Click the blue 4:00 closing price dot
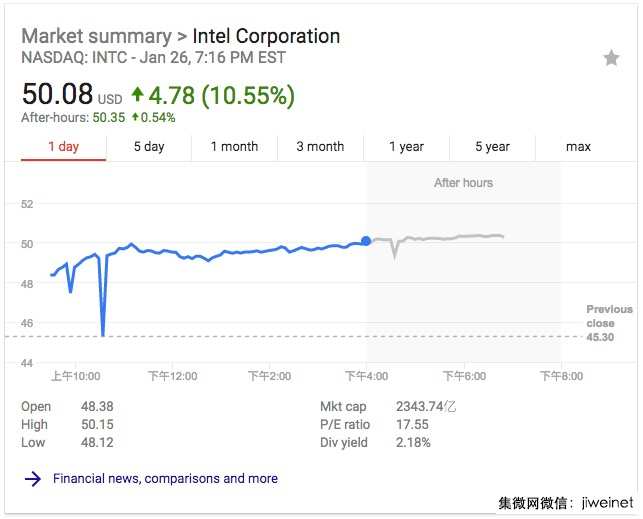 [x=366, y=240]
